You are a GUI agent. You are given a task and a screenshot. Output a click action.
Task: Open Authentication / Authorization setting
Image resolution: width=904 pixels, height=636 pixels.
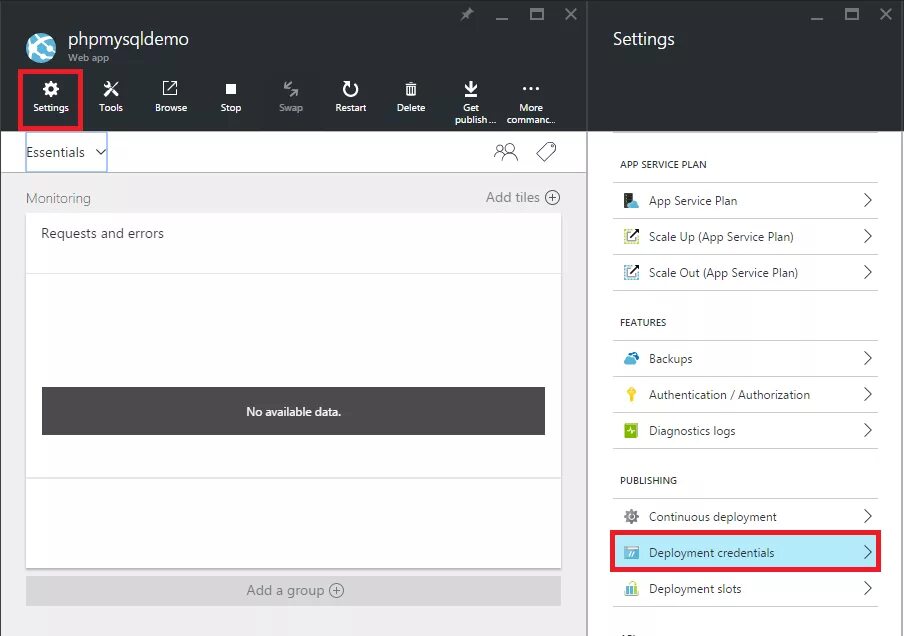click(745, 394)
